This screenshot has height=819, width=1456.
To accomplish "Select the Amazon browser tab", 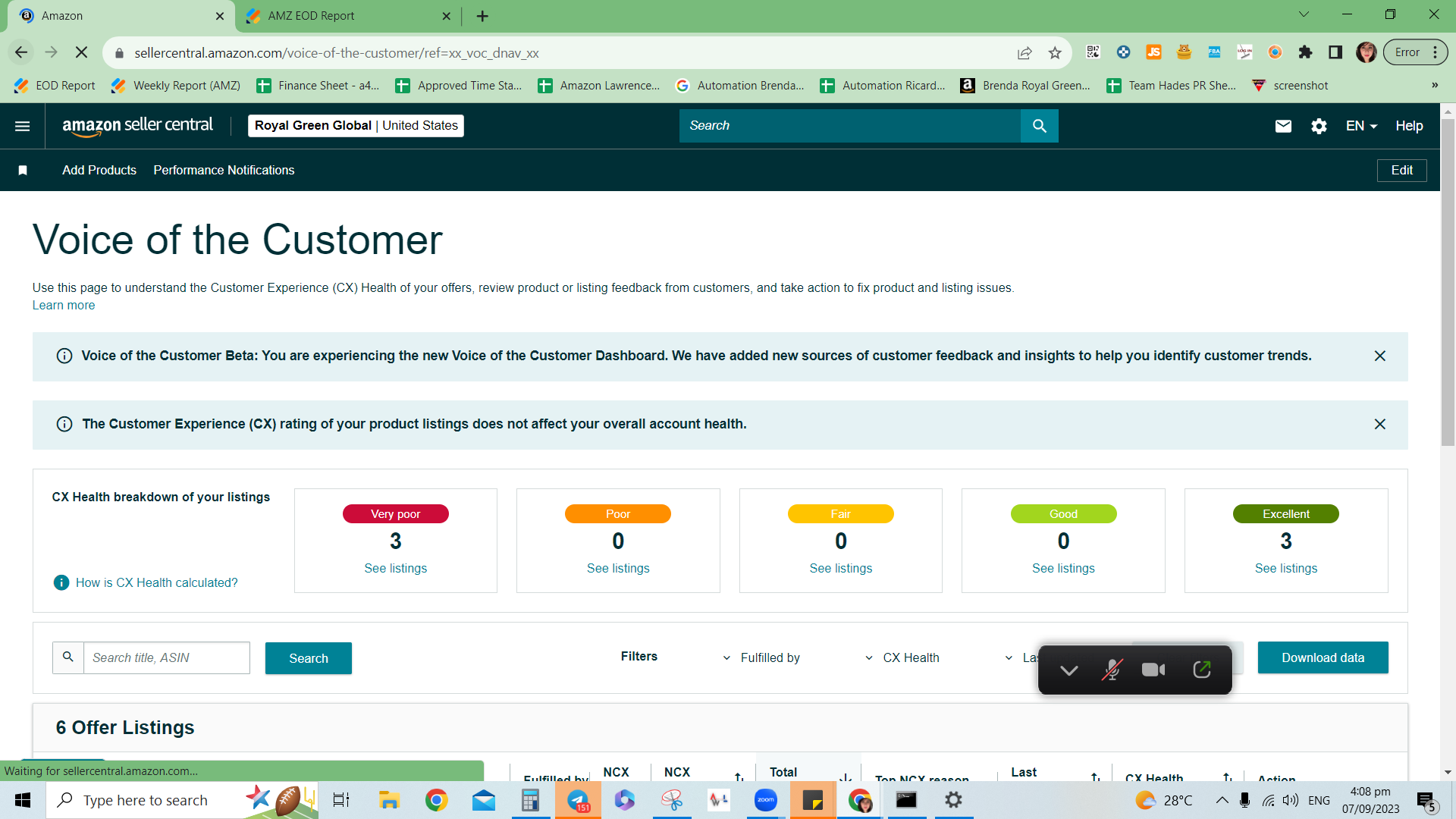I will [x=121, y=16].
